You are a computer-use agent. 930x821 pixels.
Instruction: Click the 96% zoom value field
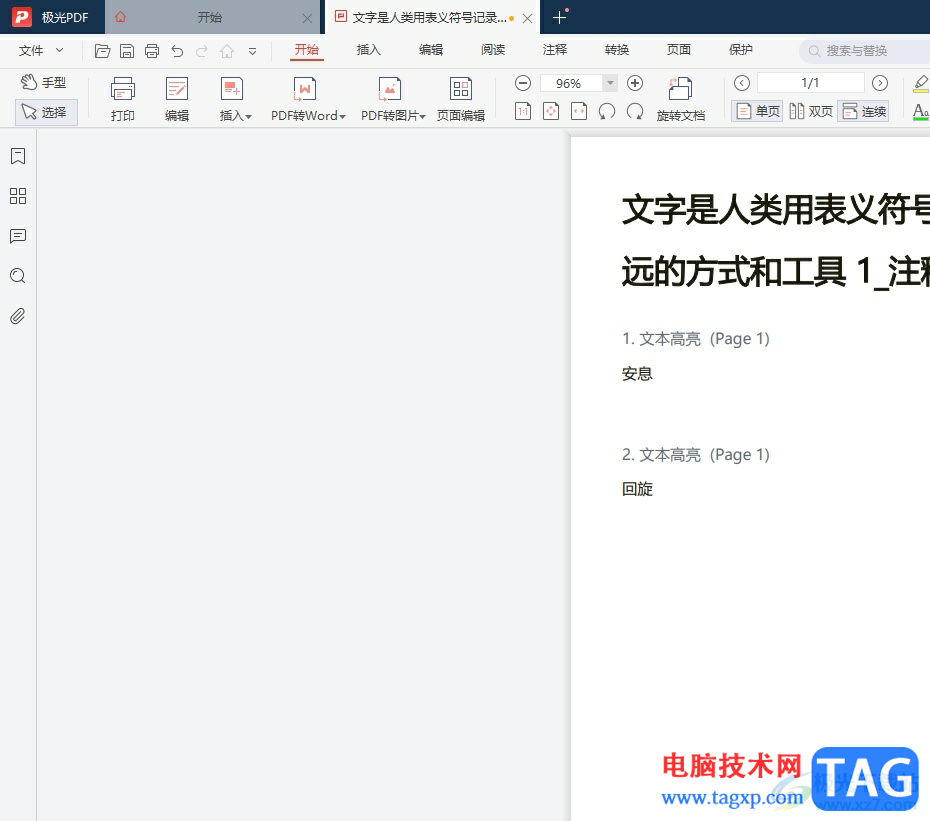click(x=571, y=83)
